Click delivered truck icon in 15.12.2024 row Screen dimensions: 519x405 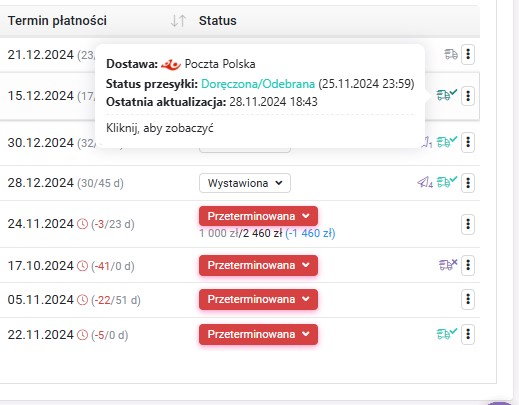coord(447,95)
